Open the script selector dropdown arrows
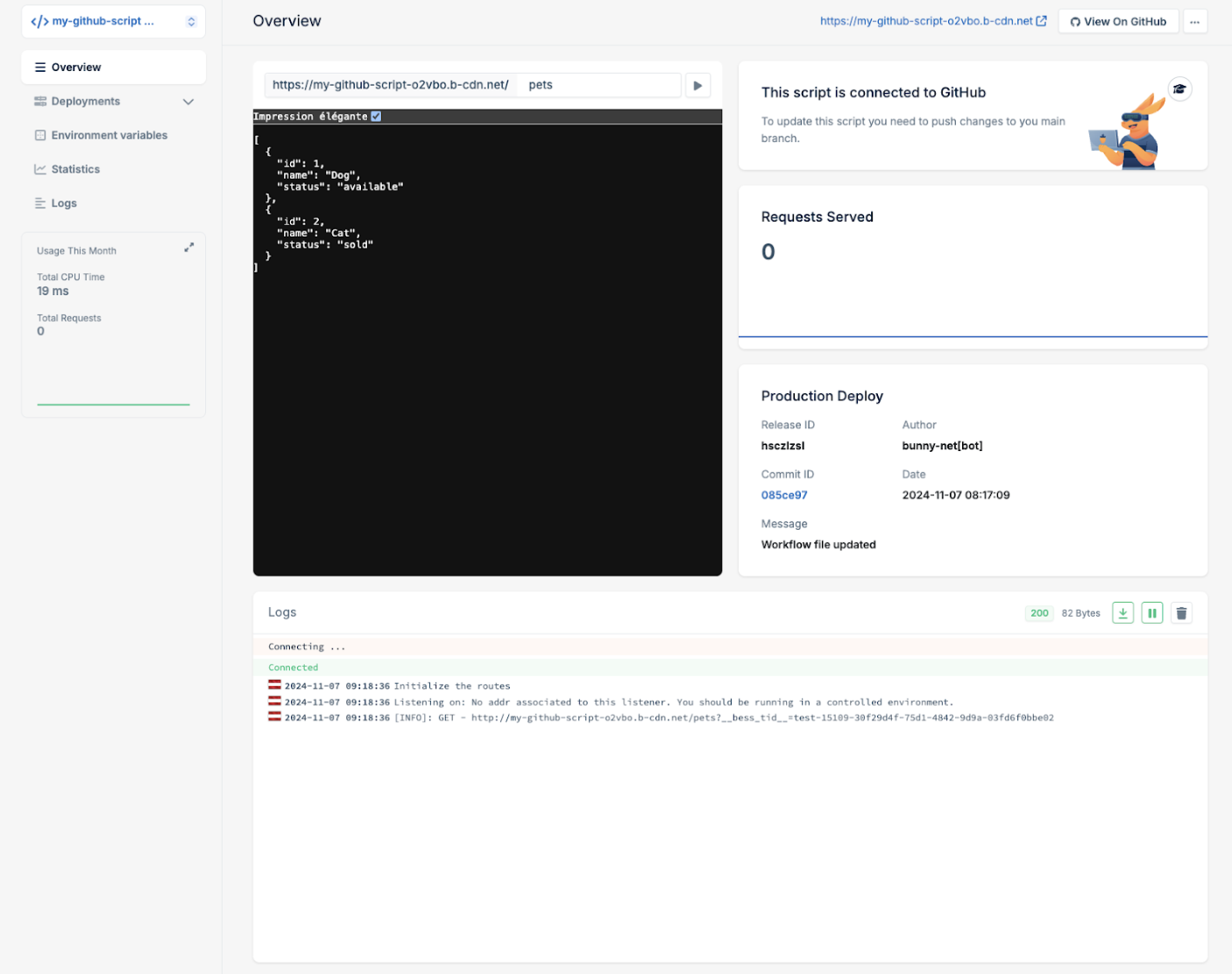Screen dimensions: 1232x974 pyautogui.click(x=191, y=21)
